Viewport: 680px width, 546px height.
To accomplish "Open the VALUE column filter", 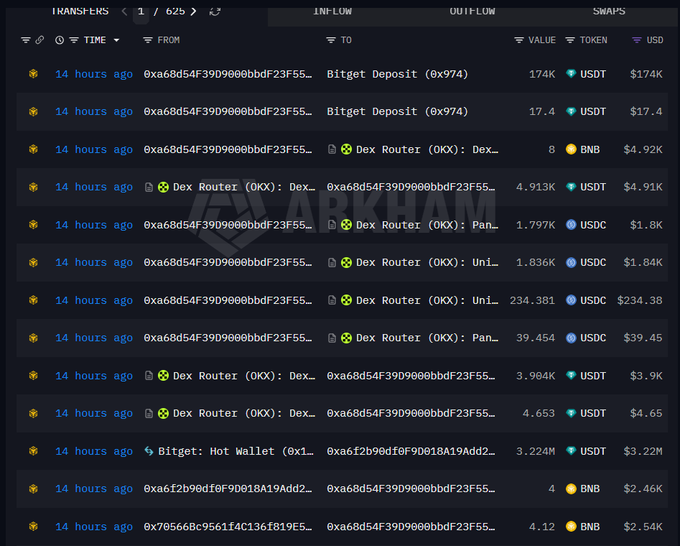I will [x=519, y=40].
